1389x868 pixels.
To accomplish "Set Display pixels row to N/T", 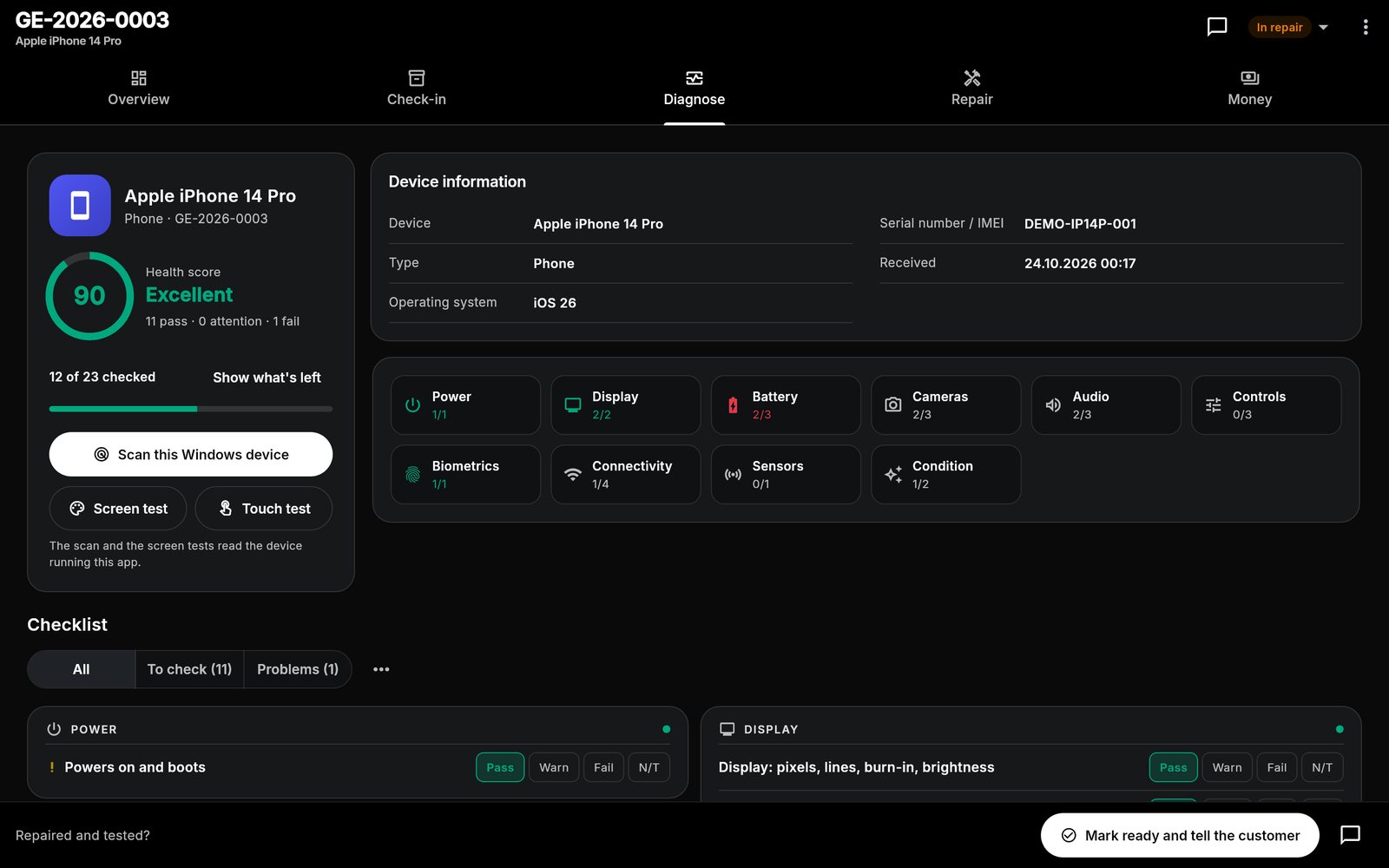I will click(1322, 767).
